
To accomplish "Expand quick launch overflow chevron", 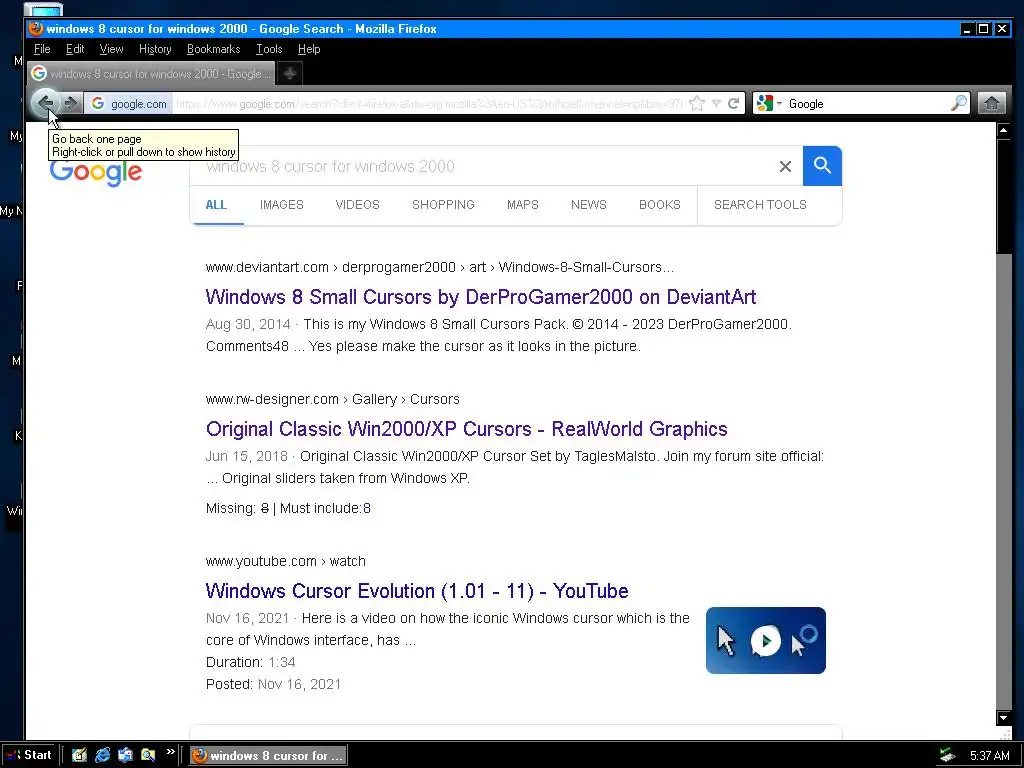I will 170,752.
